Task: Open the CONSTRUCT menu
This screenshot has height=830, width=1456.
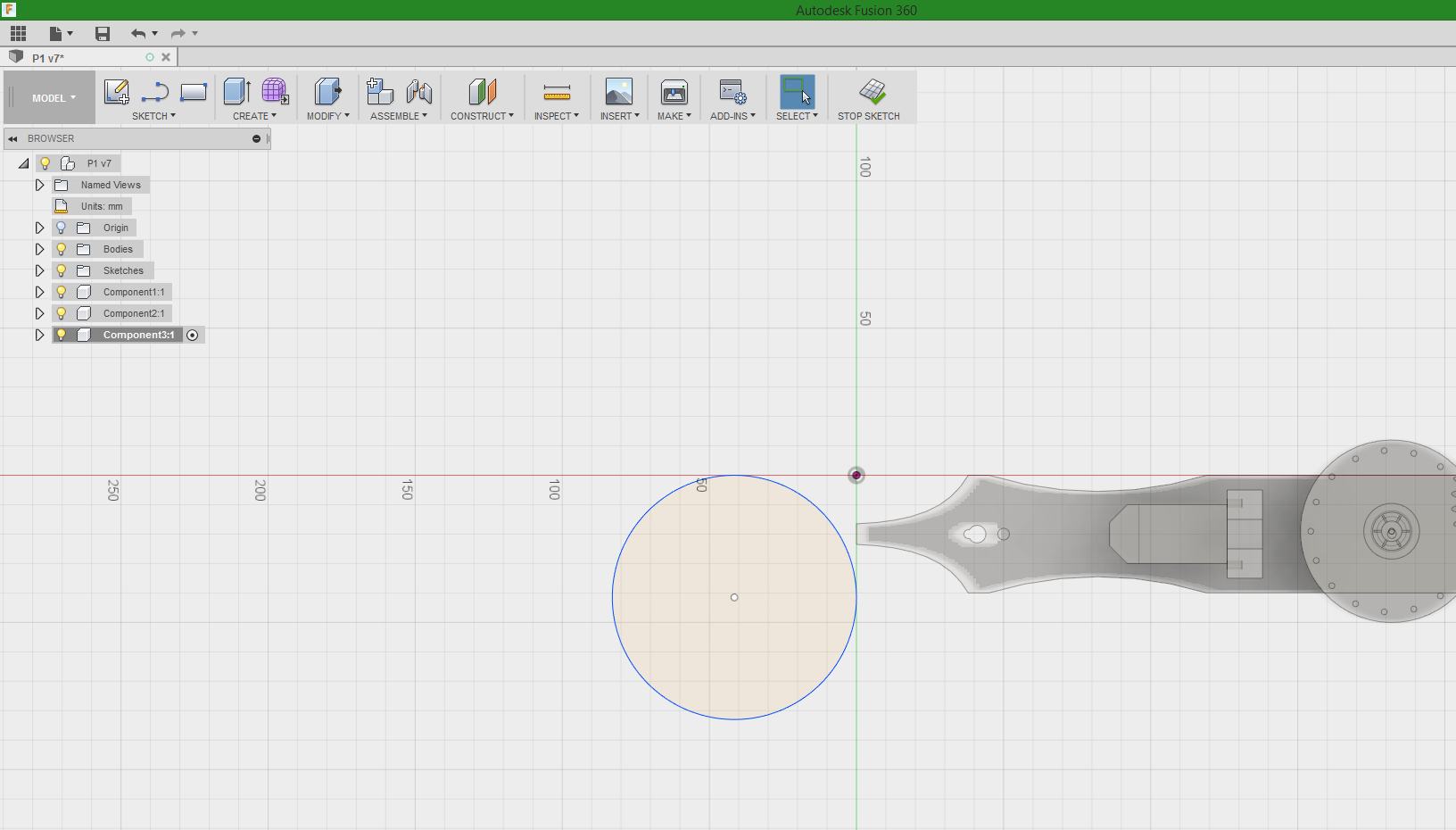Action: (x=482, y=116)
